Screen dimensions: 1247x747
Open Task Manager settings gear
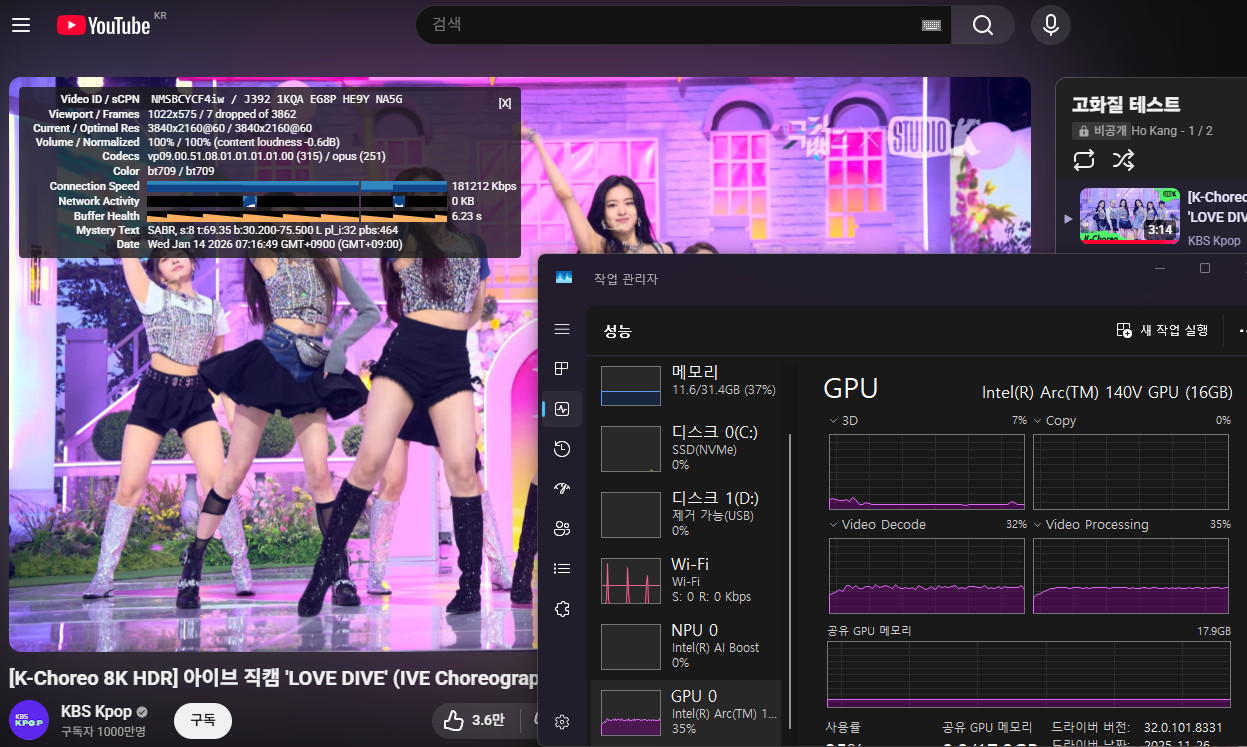(x=562, y=721)
